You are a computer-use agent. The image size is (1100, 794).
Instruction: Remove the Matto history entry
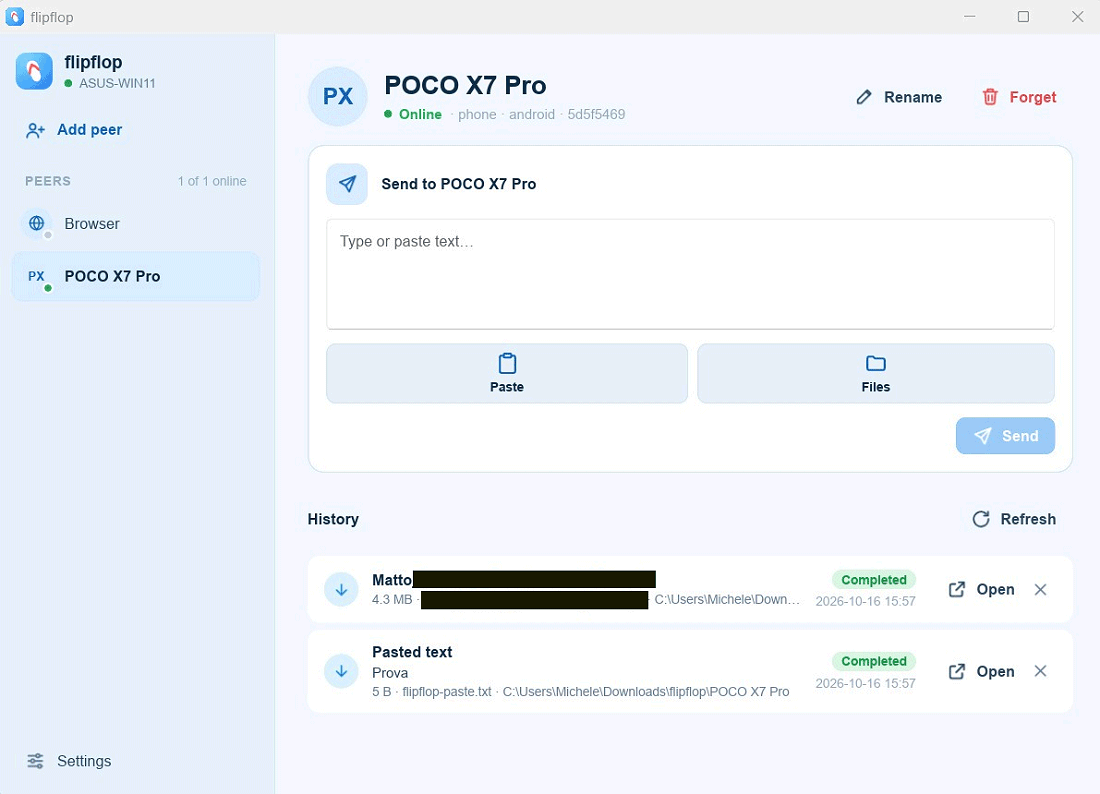pos(1040,589)
